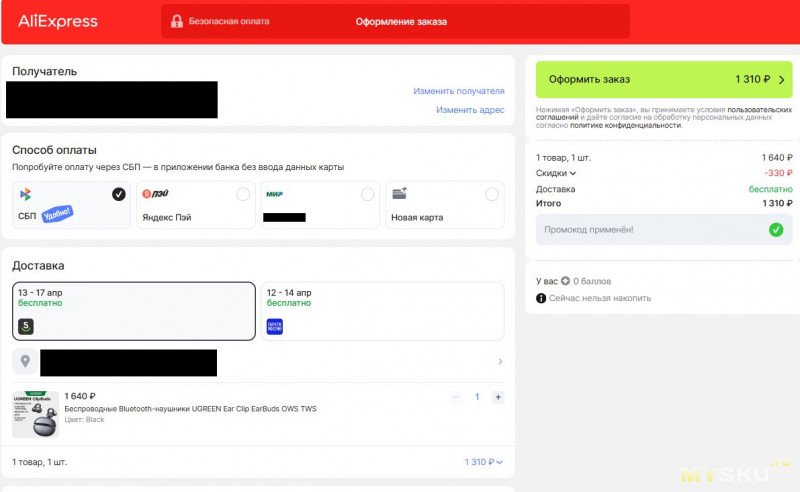Choose Новая карта payment option
This screenshot has width=800, height=492.
444,205
